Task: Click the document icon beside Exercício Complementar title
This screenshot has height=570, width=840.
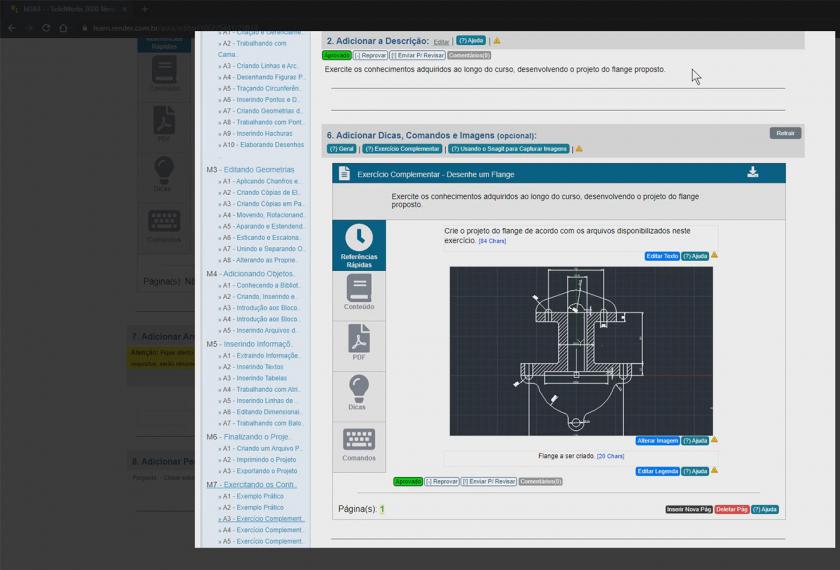Action: click(x=344, y=174)
